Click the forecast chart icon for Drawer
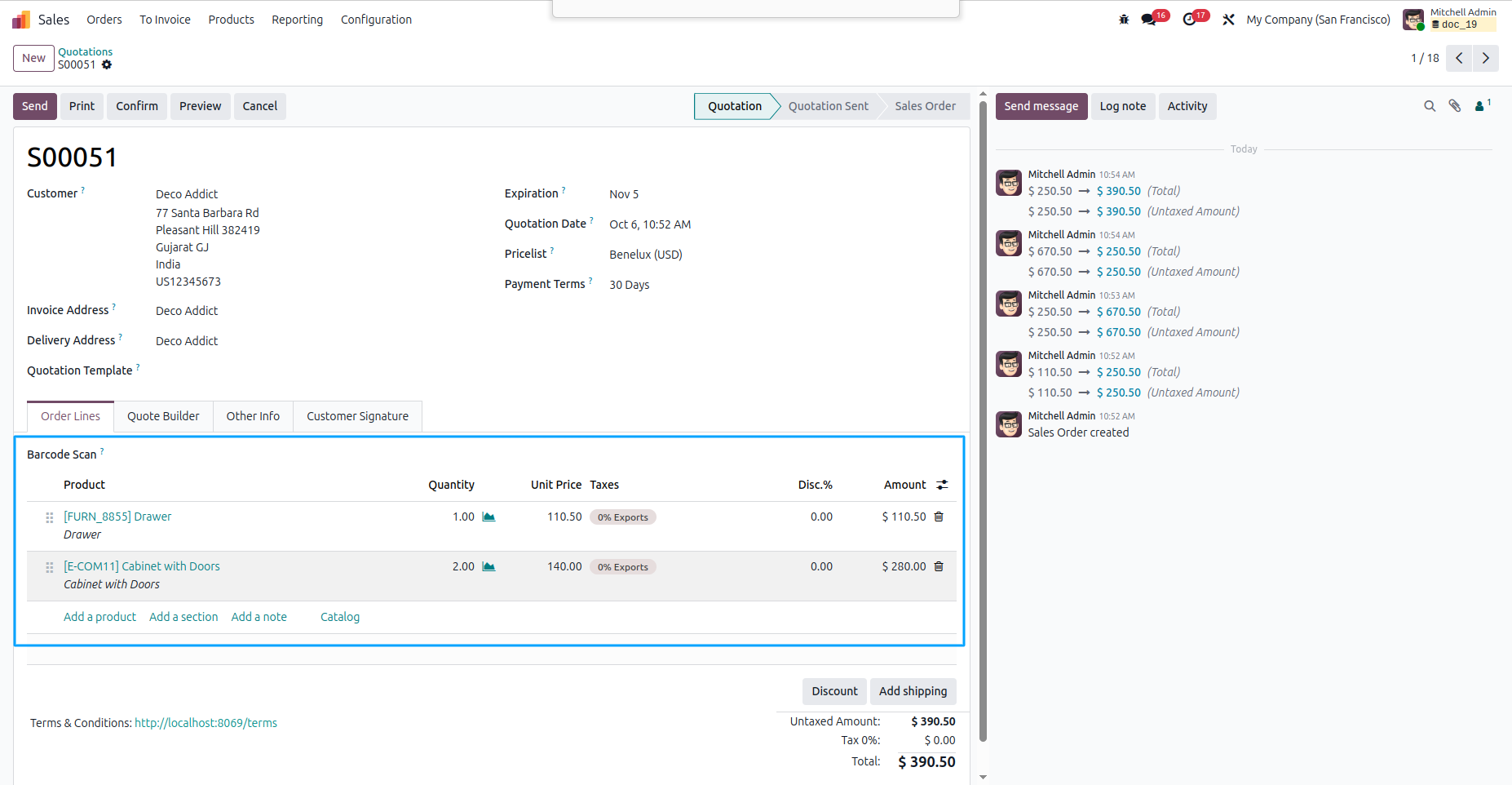Image resolution: width=1512 pixels, height=785 pixels. pos(489,517)
